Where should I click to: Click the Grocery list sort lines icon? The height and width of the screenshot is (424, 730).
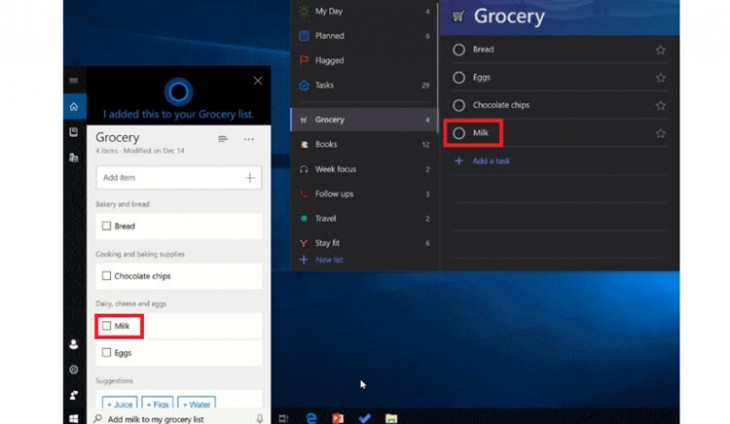[x=223, y=139]
